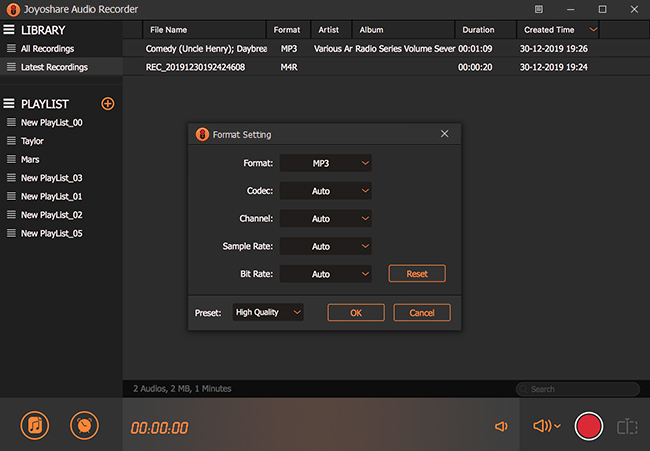Screen dimensions: 650x451
Task: Confirm format settings with OK
Action: click(356, 313)
